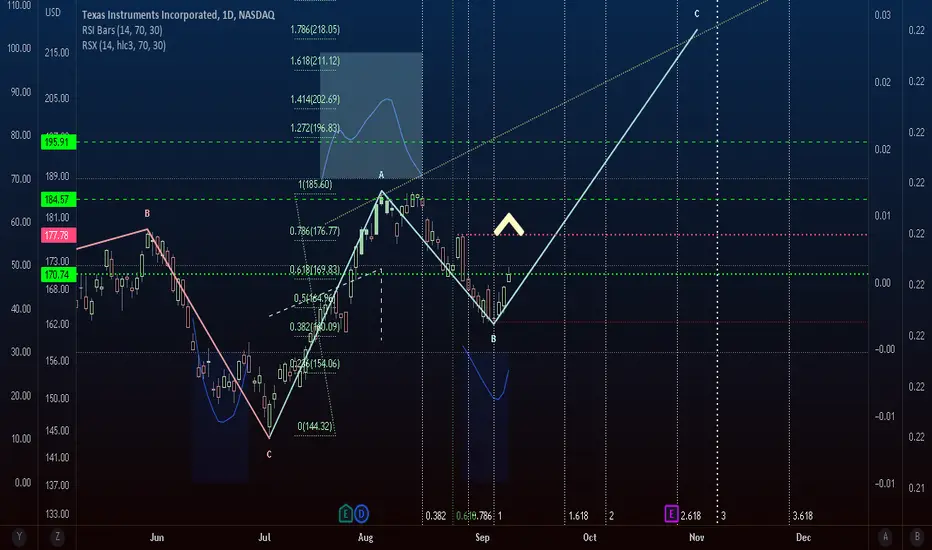Select the 0.236(154.06) Fibonacci level label

[315, 363]
